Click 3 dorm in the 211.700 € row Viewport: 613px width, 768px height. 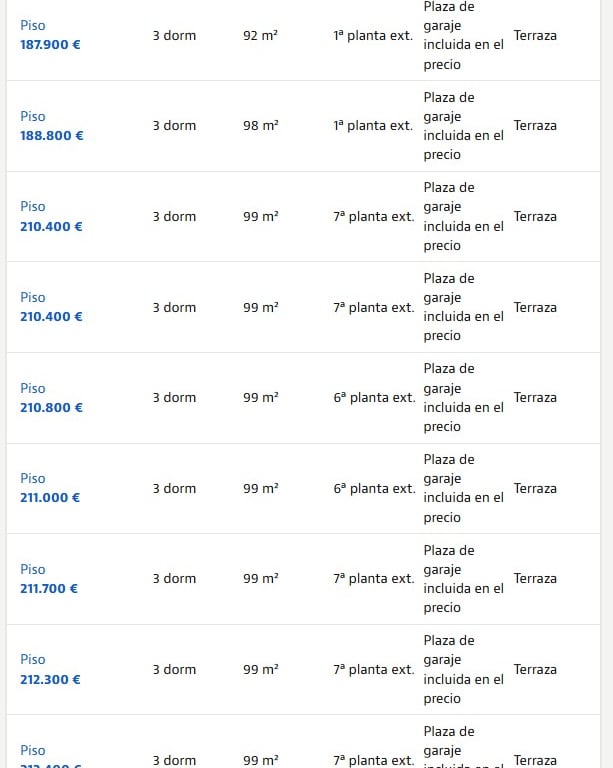click(x=174, y=579)
